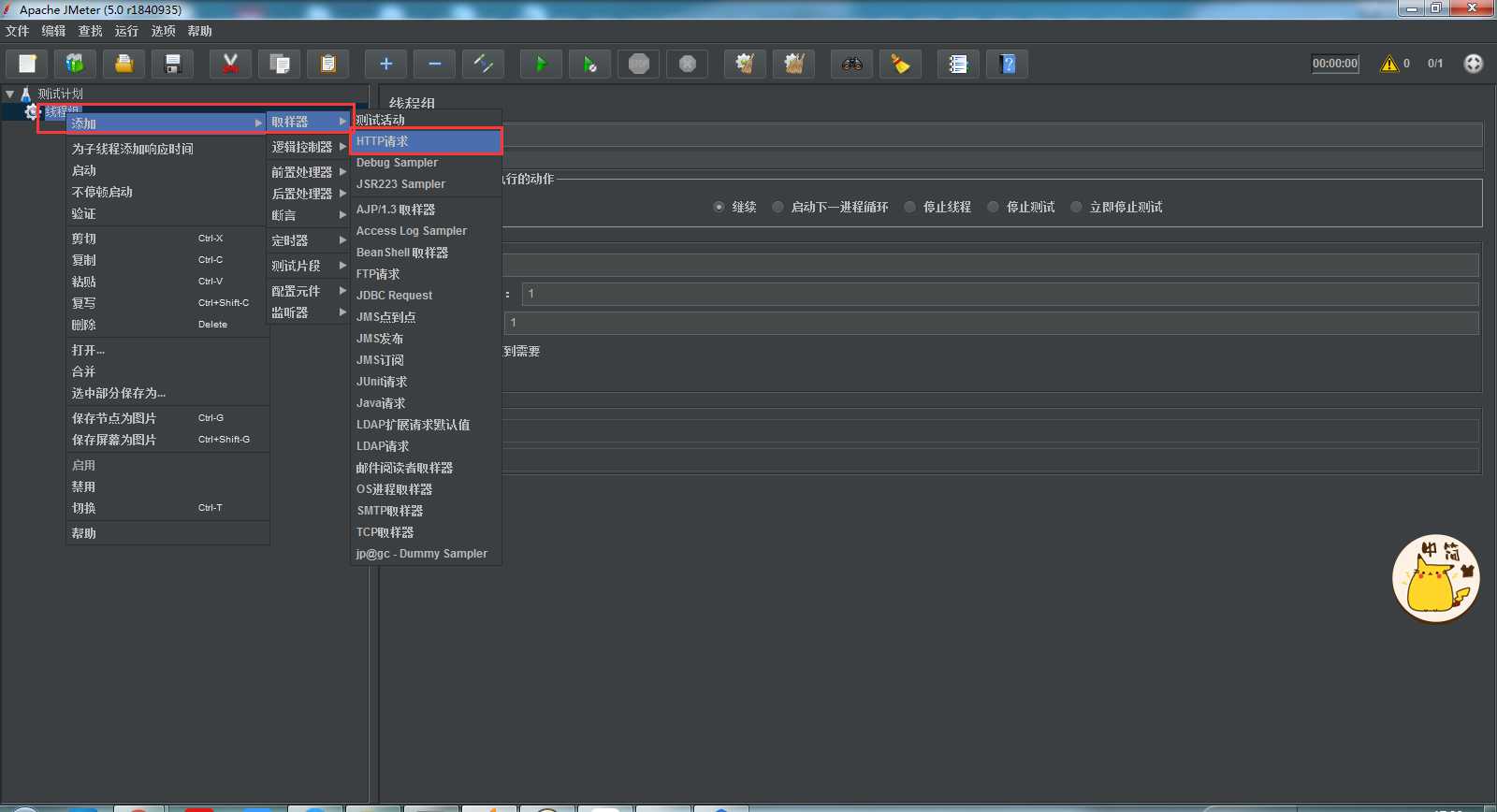
Task: Expand the 监听器 submenu
Action: click(x=309, y=312)
